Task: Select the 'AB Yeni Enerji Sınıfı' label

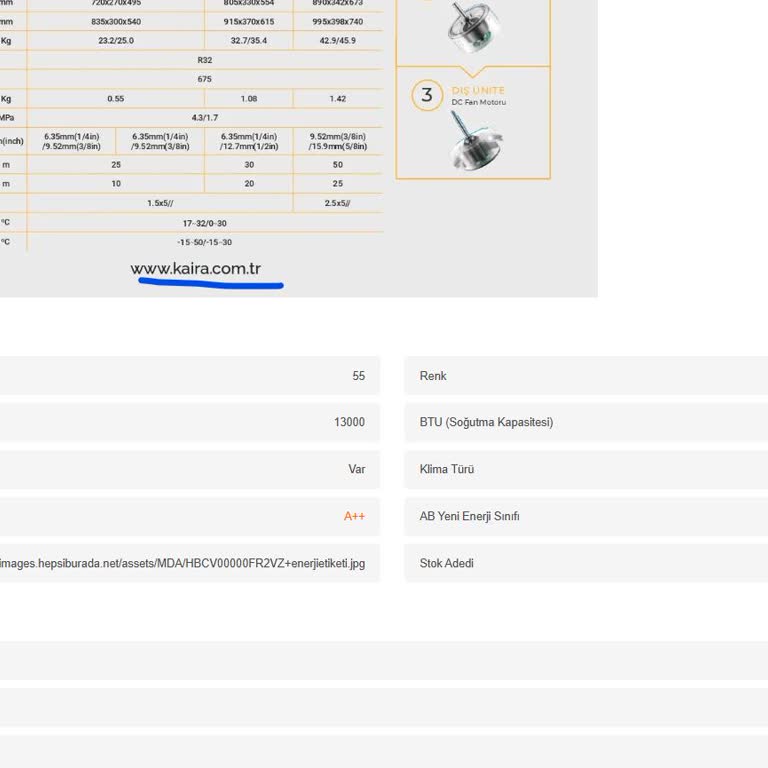Action: (469, 516)
